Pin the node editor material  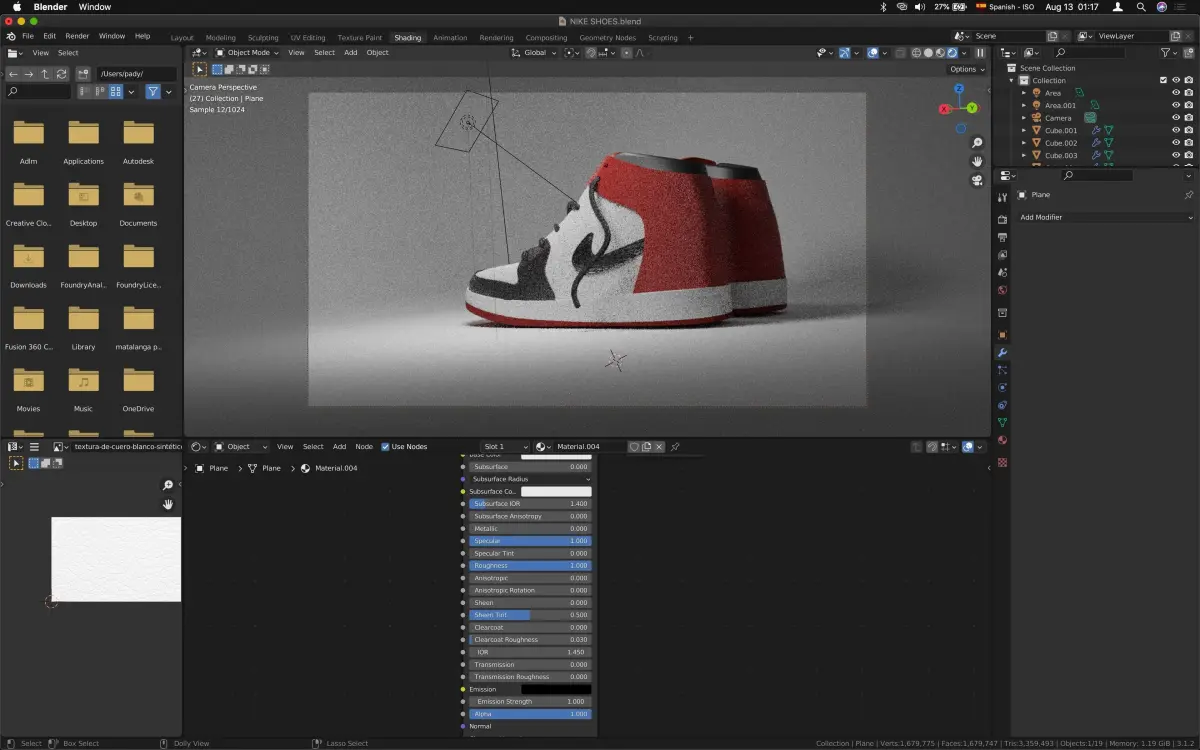(x=675, y=447)
